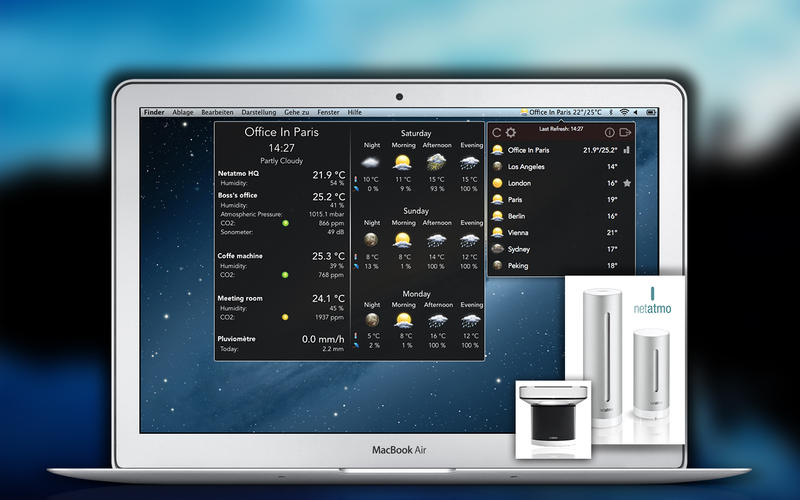Click the Pluviomètre rain gauge label
The height and width of the screenshot is (500, 800).
pyautogui.click(x=236, y=339)
